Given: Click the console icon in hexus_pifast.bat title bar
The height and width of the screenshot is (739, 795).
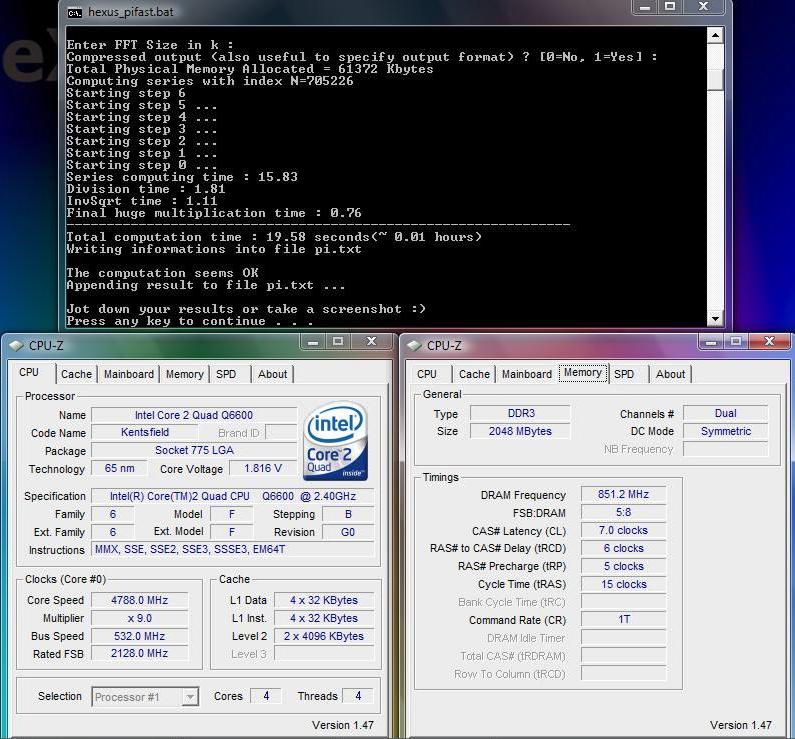Looking at the screenshot, I should point(75,13).
